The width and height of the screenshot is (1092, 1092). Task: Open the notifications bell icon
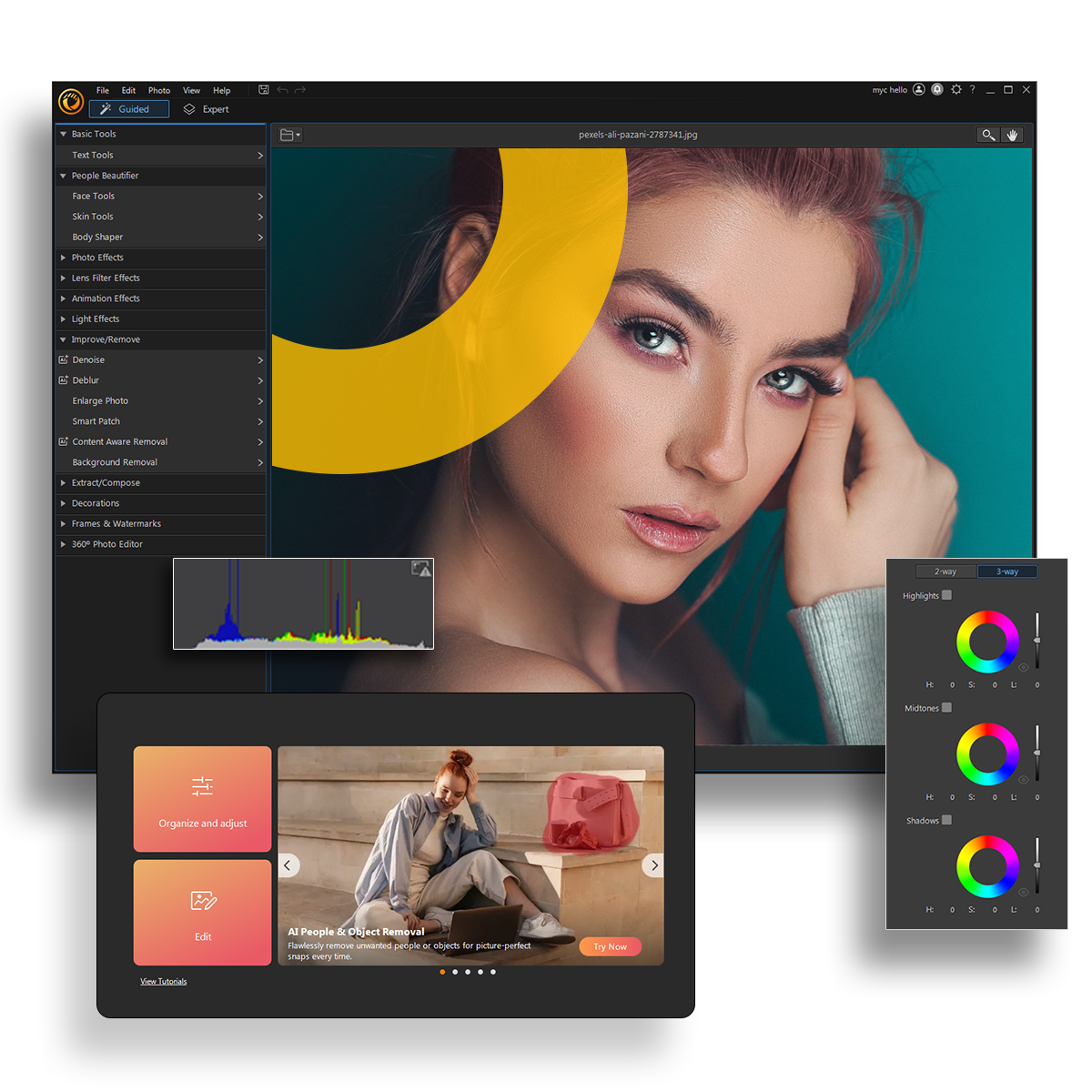[937, 90]
